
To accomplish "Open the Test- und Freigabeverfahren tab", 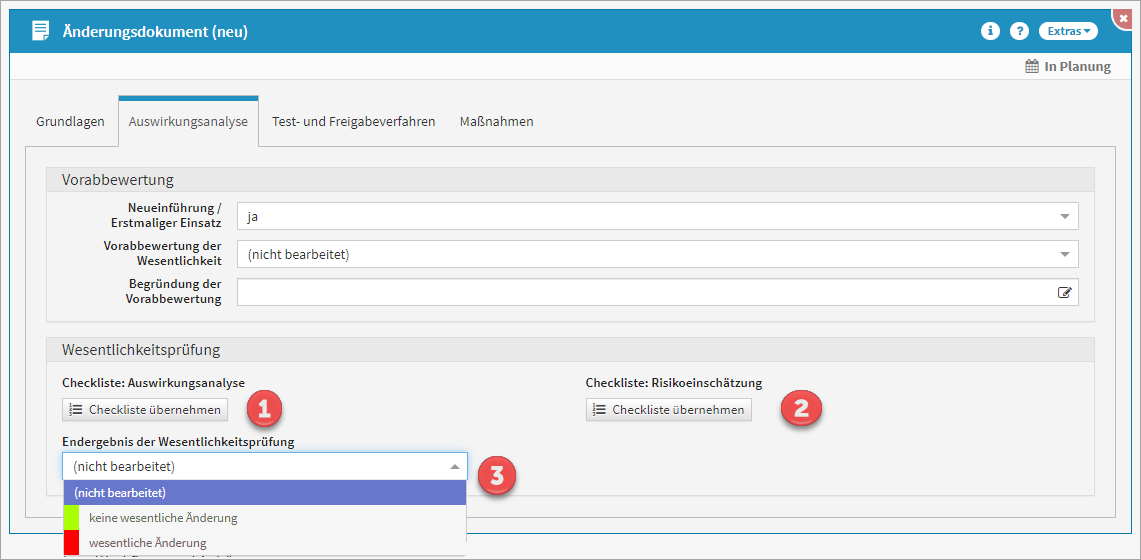I will [x=353, y=122].
